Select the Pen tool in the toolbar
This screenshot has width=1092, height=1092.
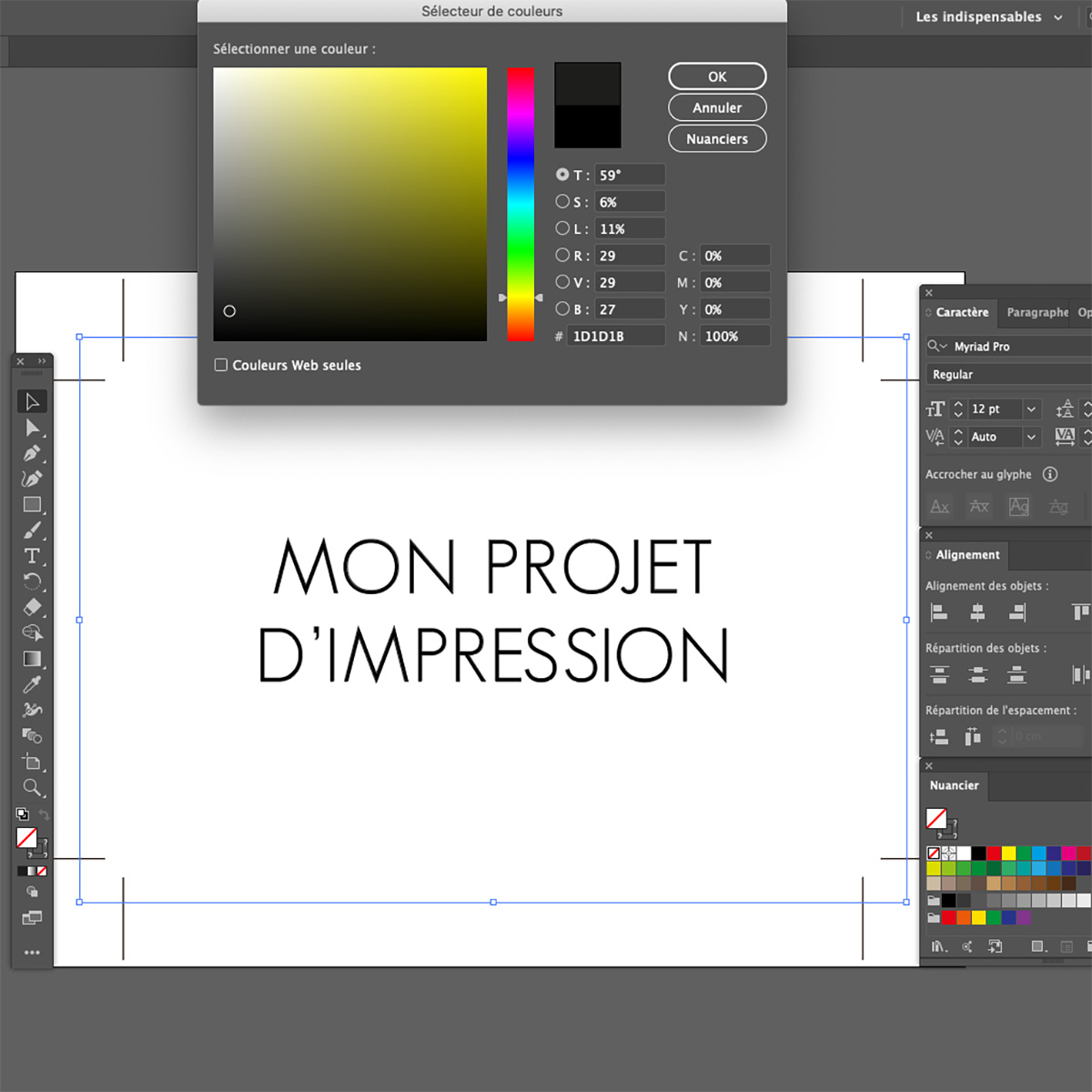click(32, 453)
